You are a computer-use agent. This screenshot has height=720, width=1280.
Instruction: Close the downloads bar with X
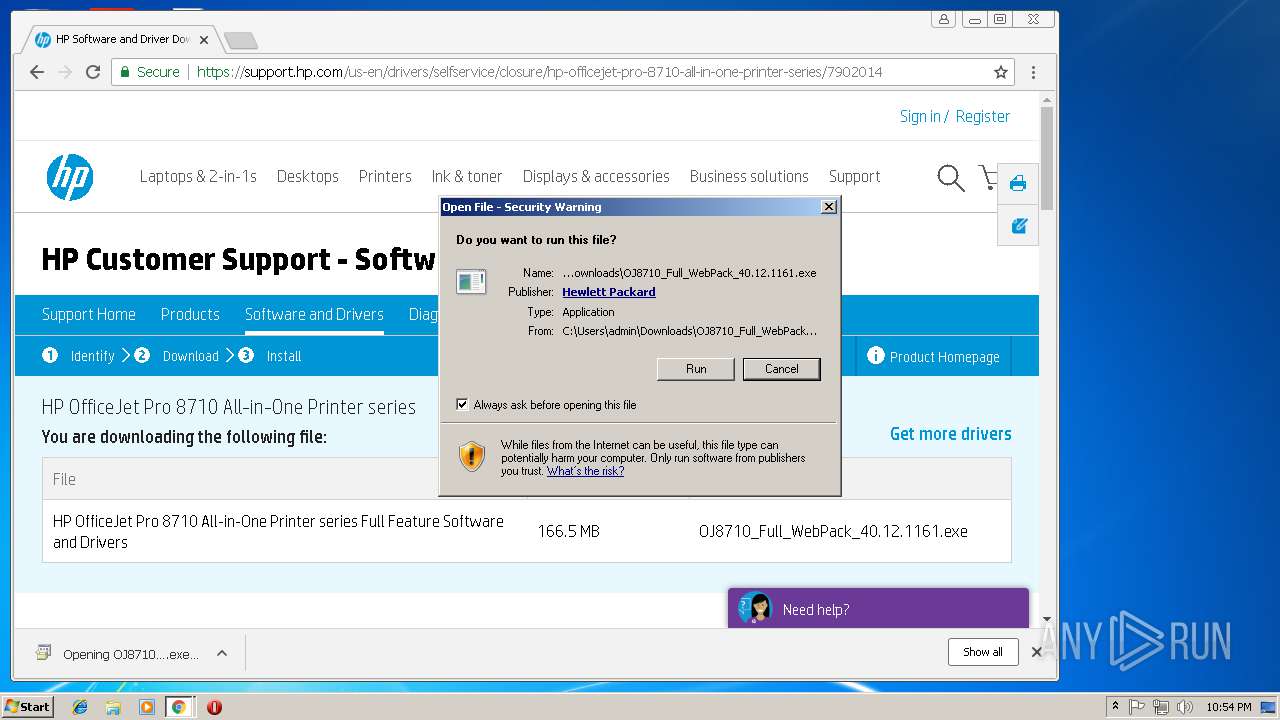pyautogui.click(x=1036, y=652)
